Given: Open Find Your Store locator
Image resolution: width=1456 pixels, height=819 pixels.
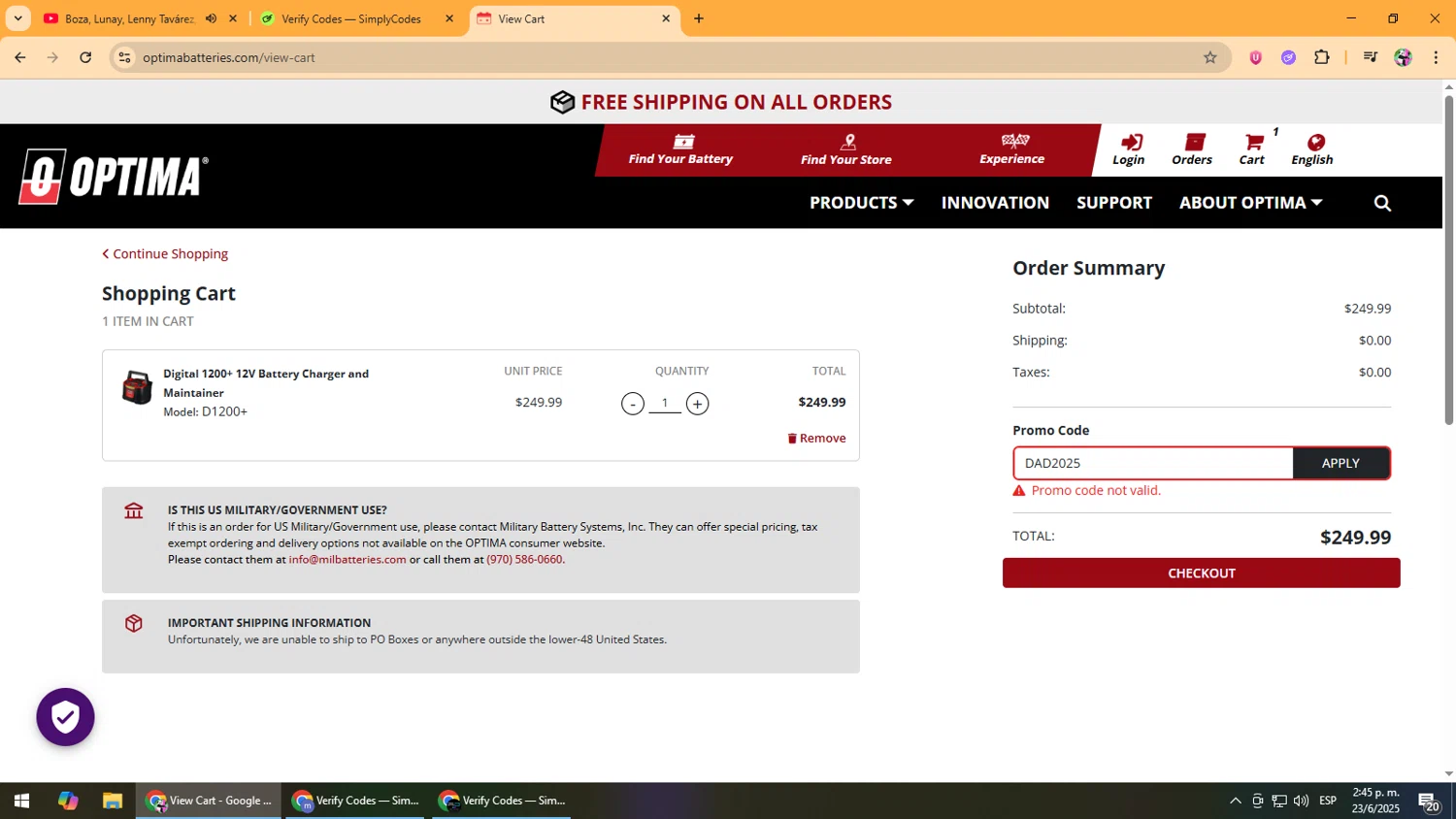Looking at the screenshot, I should (845, 149).
